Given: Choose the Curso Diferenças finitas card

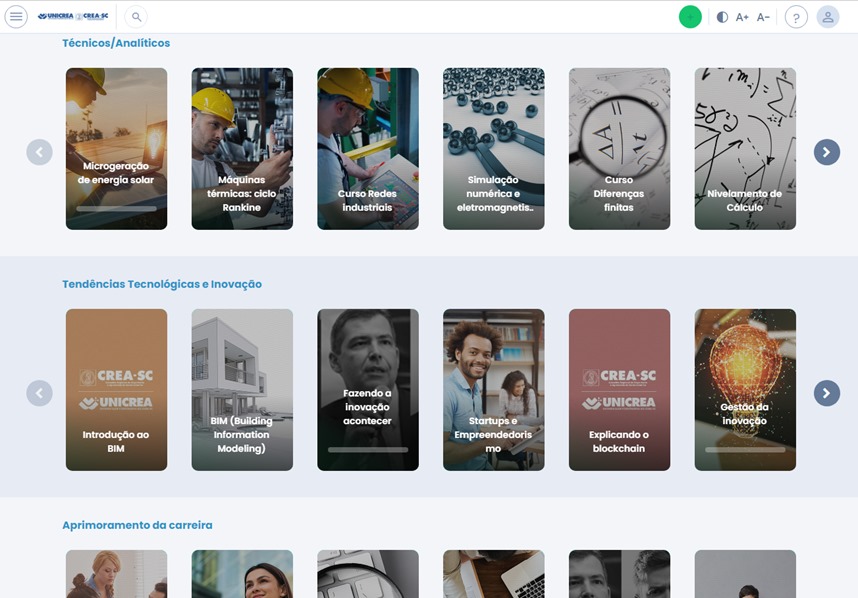Looking at the screenshot, I should point(619,149).
